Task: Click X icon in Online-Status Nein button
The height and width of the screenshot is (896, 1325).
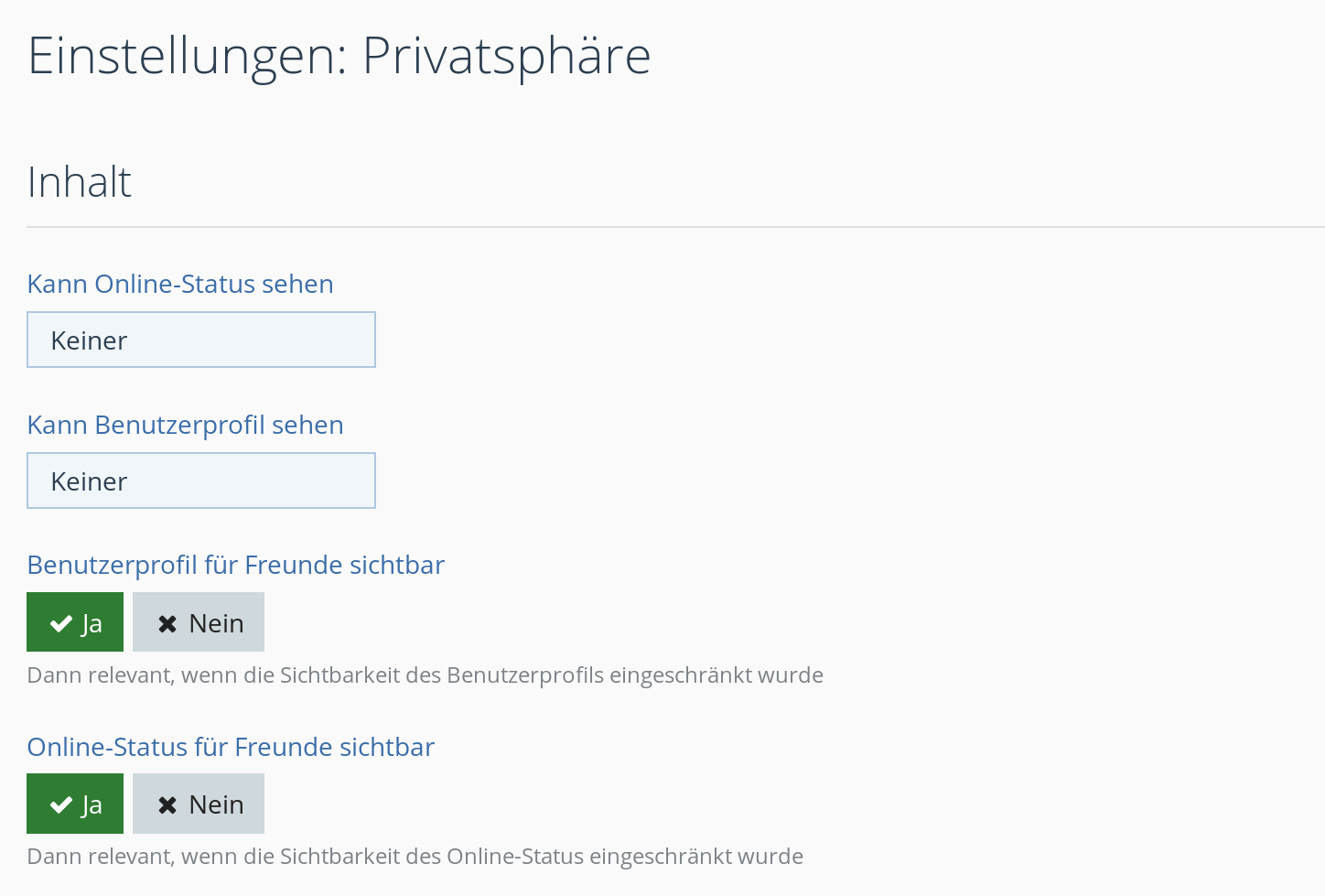Action: (x=167, y=804)
